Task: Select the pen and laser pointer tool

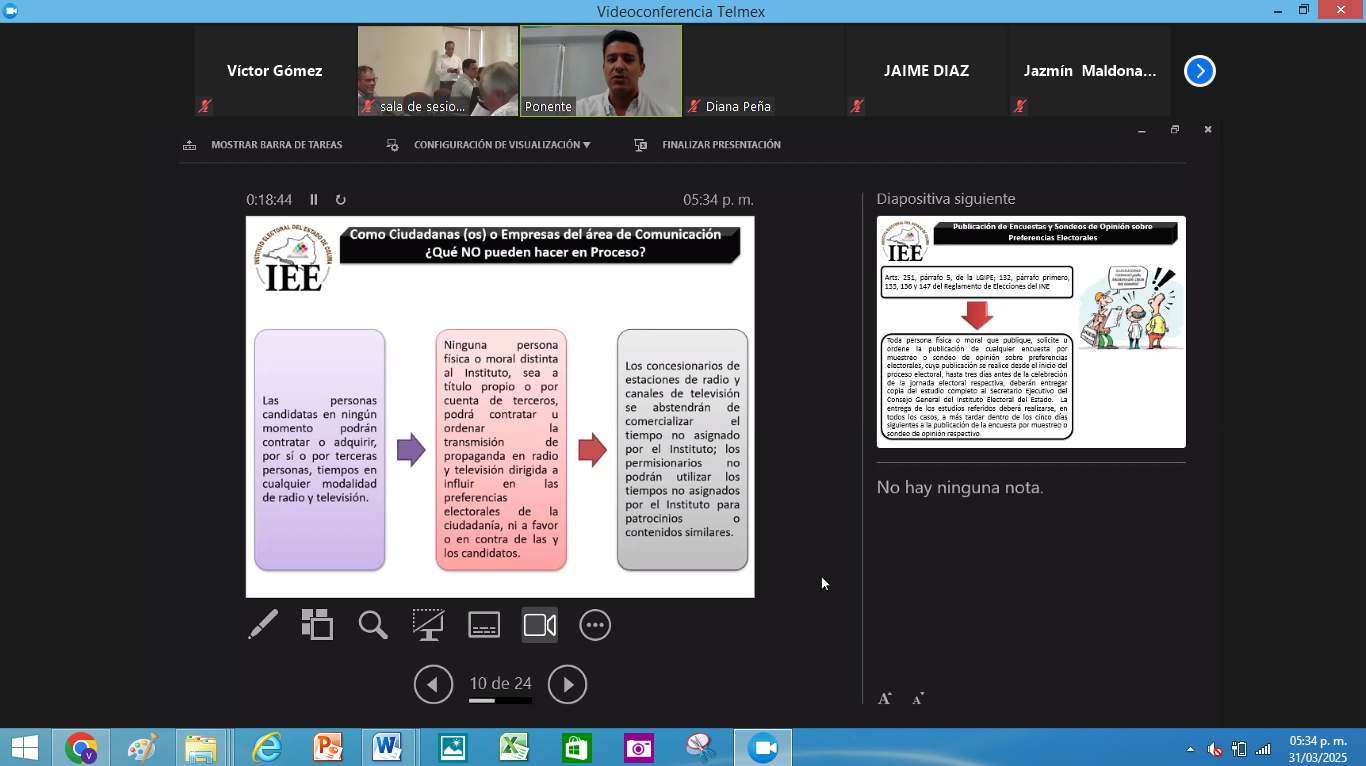Action: pos(263,625)
